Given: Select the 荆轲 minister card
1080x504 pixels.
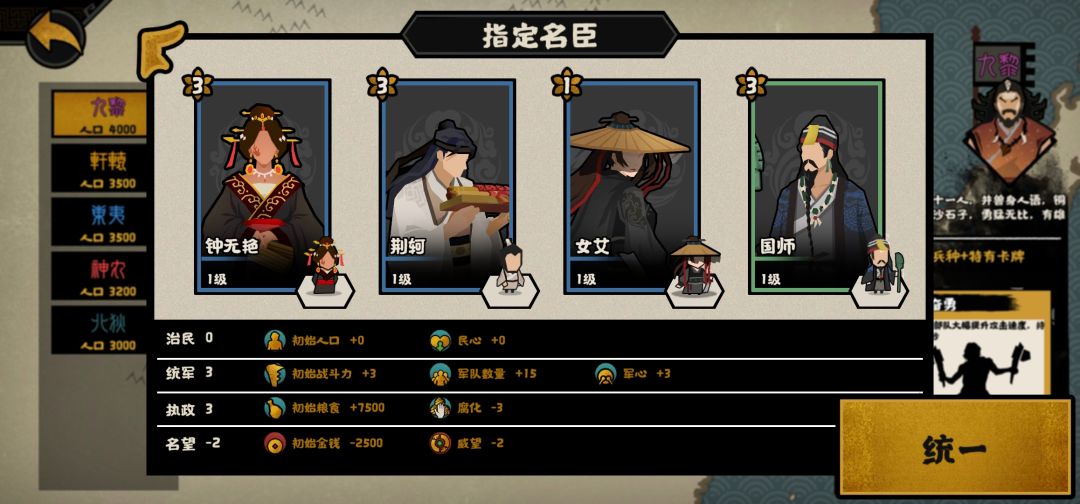Looking at the screenshot, I should click(x=447, y=186).
